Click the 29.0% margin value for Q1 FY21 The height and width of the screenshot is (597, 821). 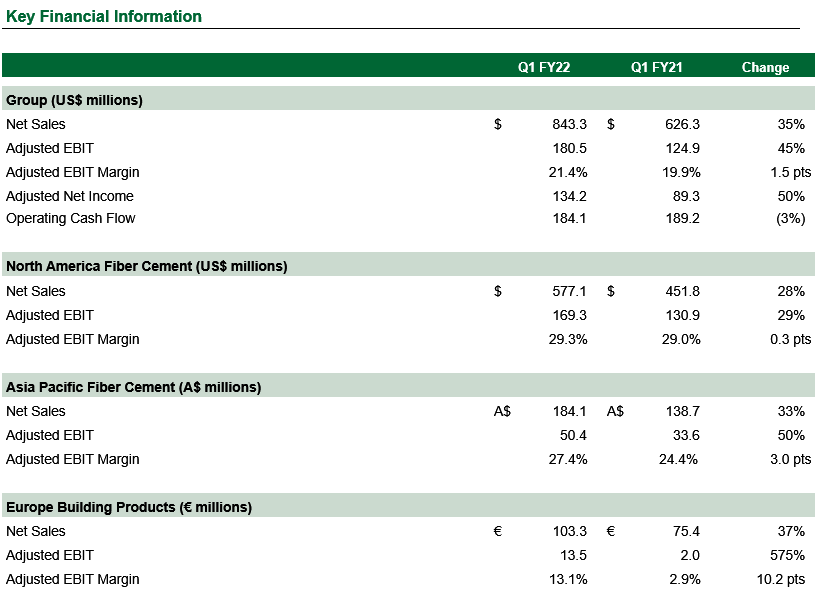tap(681, 339)
